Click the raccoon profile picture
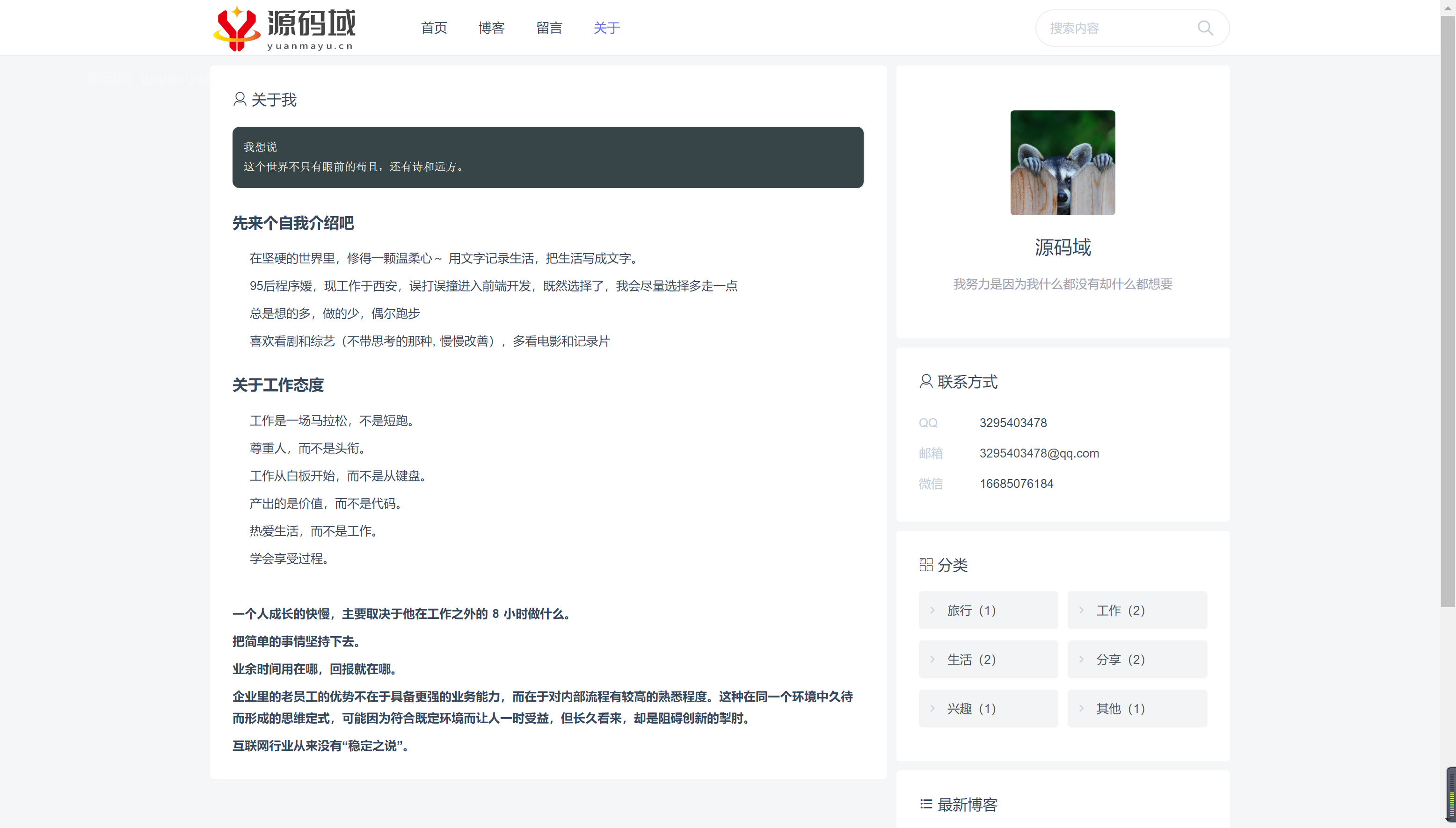1456x828 pixels. [1063, 163]
